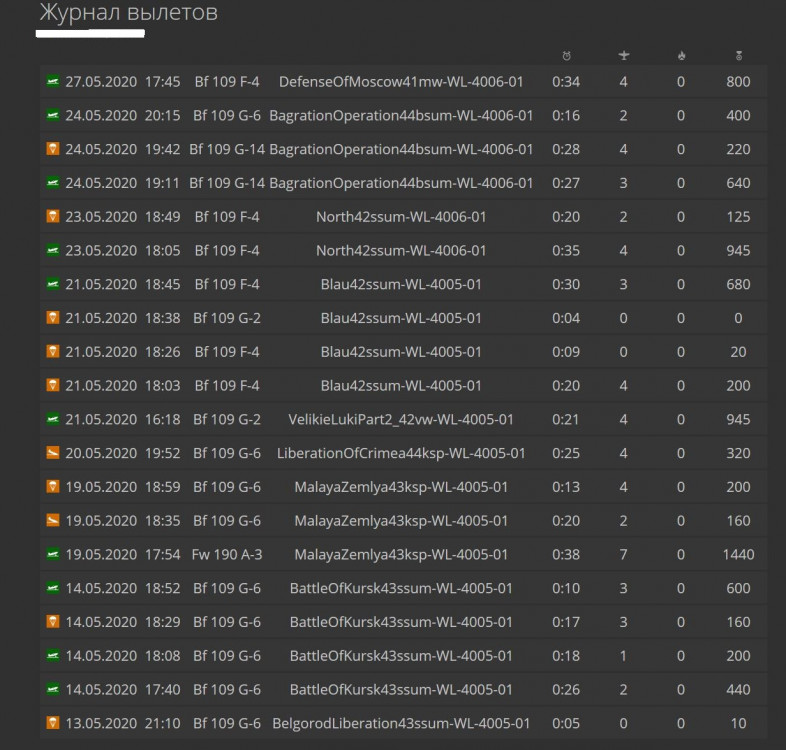The height and width of the screenshot is (750, 786).
Task: Click parachute icon for 21.05.2020 18:03 sortie
Action: (53, 385)
